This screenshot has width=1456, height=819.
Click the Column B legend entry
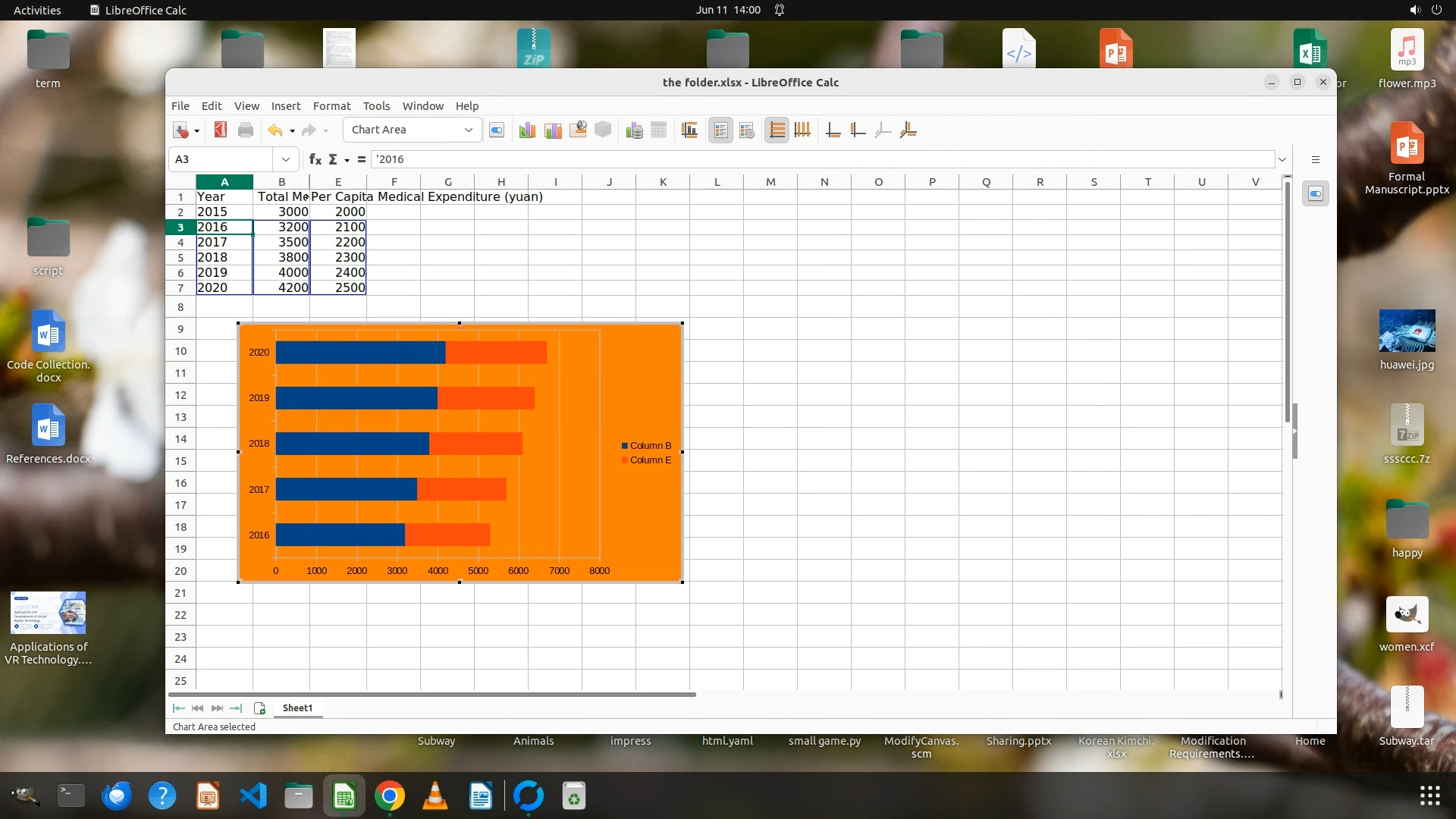coord(650,446)
